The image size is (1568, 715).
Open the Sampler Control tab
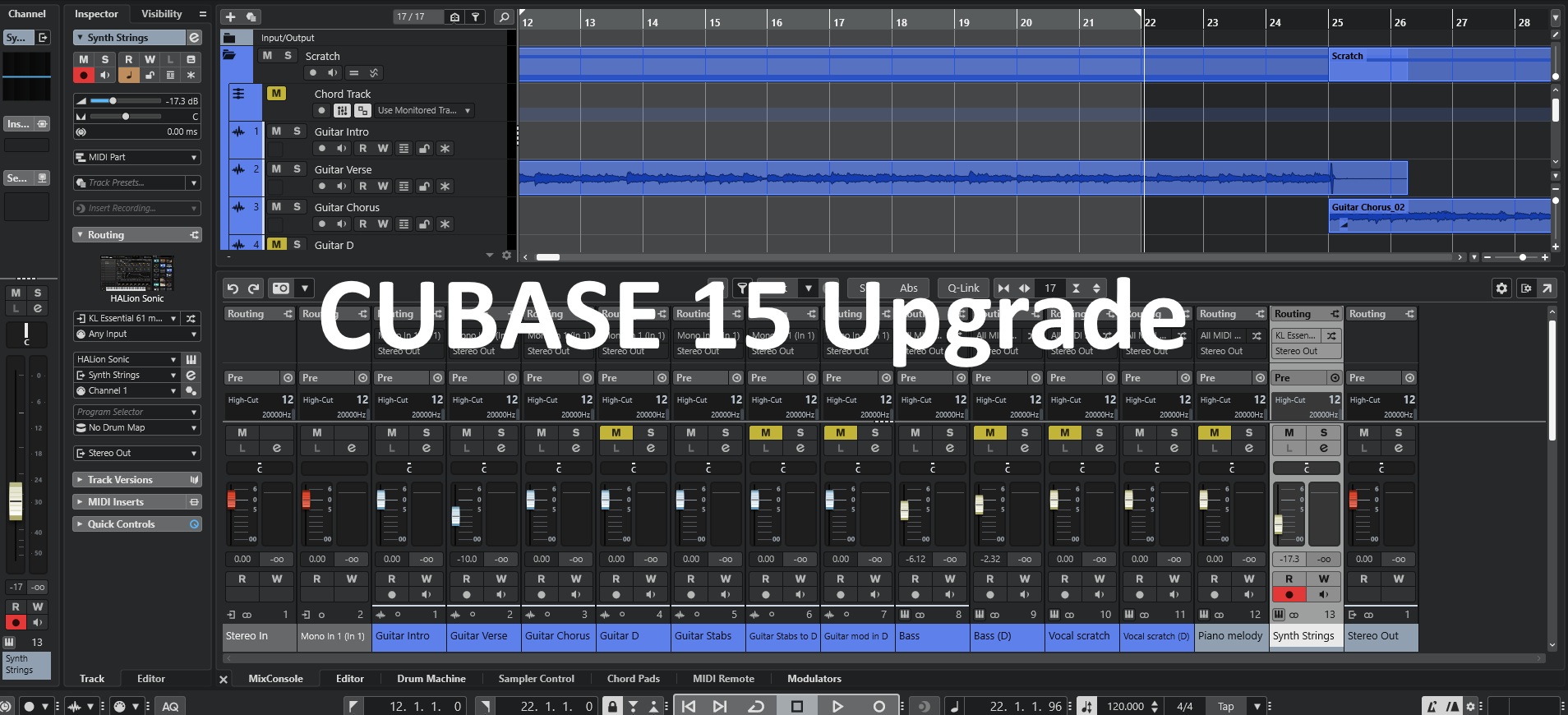(x=536, y=679)
